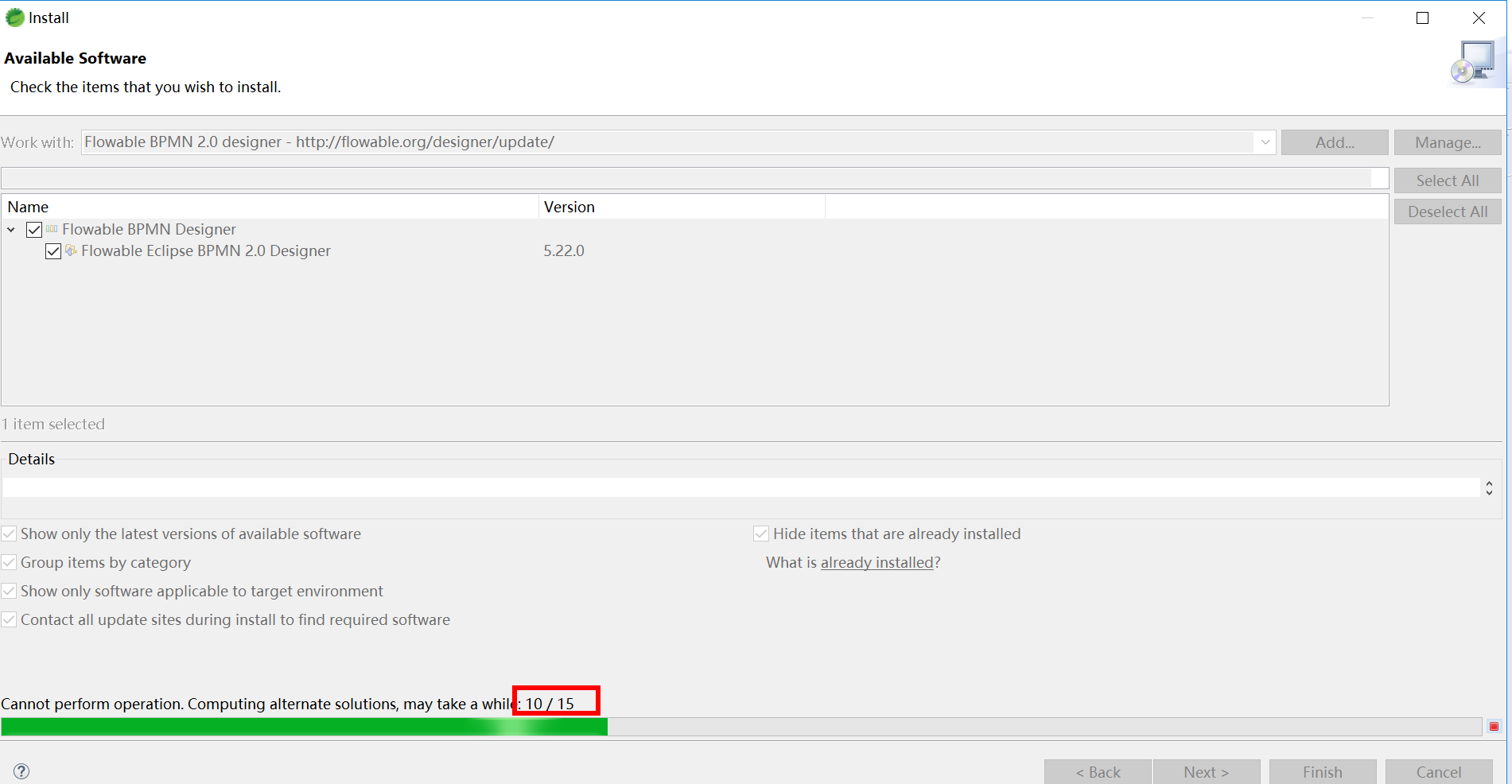Toggle Group items by category checkbox

pos(9,562)
